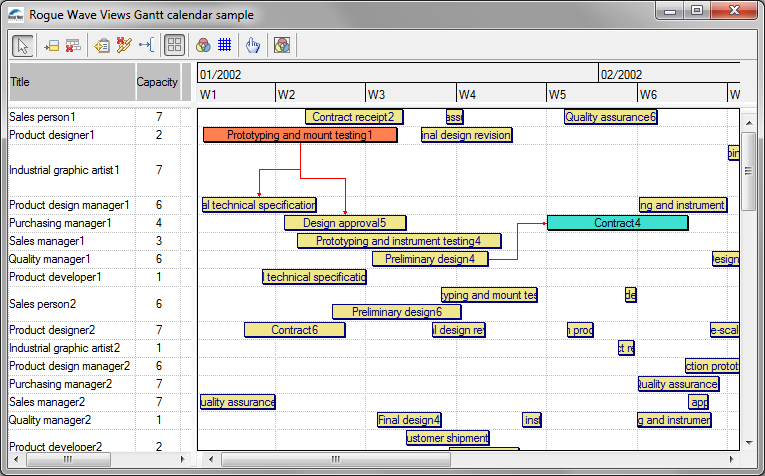Select the turquoise Contract4 activity bar

tap(617, 223)
